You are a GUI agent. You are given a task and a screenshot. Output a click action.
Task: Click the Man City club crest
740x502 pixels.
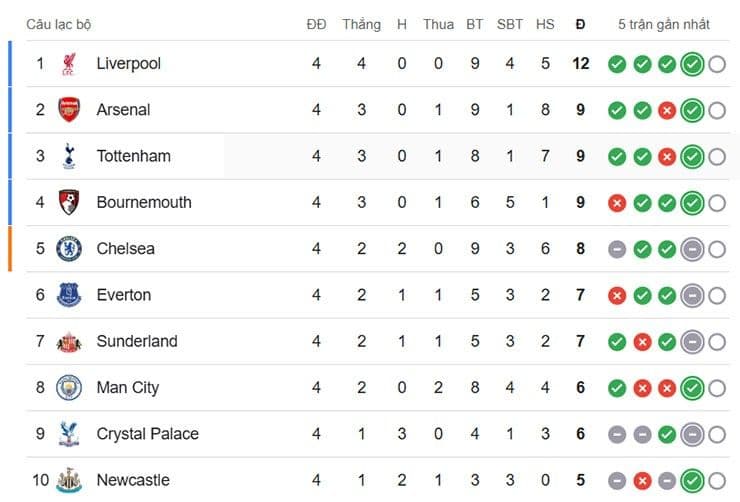[69, 387]
